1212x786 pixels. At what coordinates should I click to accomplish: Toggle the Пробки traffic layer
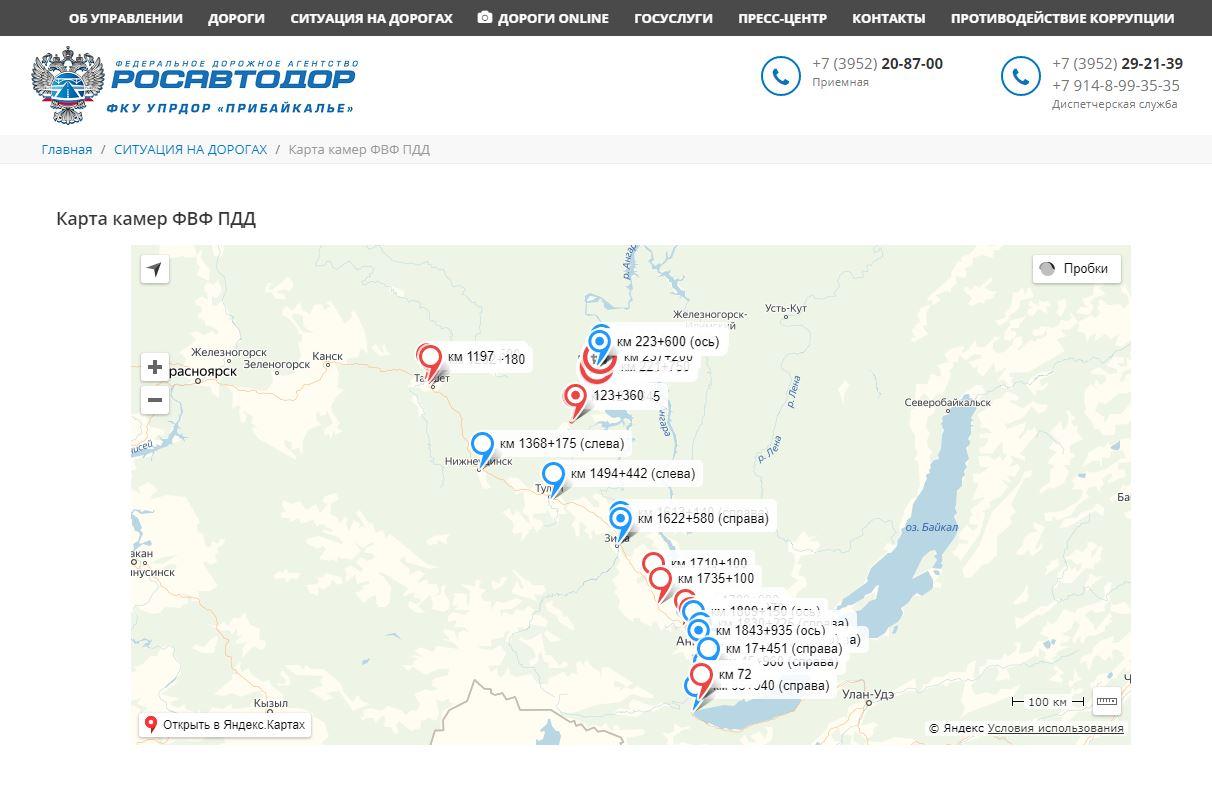[1076, 269]
